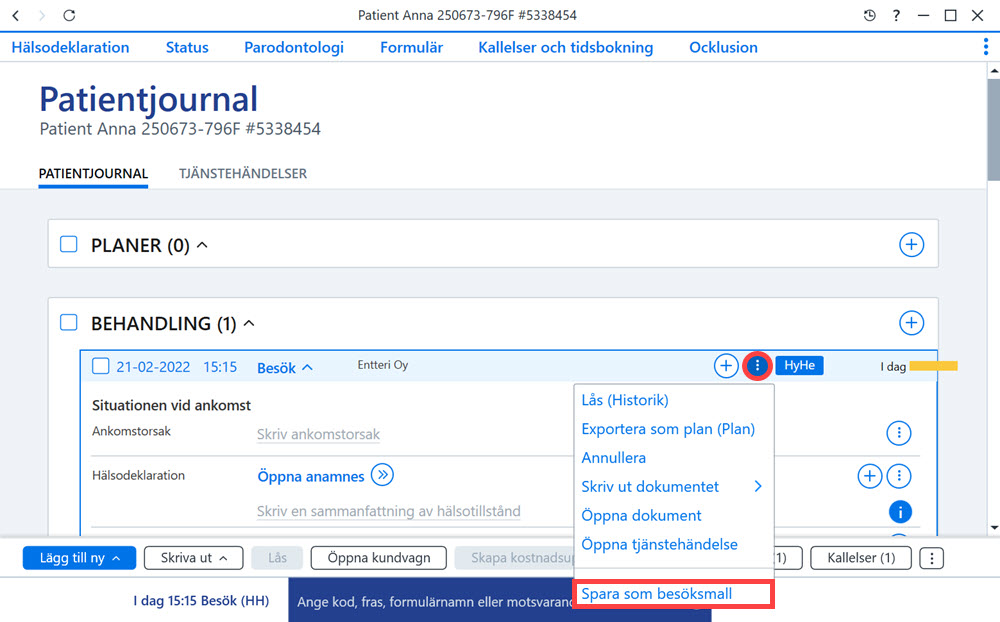Viewport: 1000px width, 622px height.
Task: Click the Öppna kundvagn button
Action: click(x=379, y=558)
